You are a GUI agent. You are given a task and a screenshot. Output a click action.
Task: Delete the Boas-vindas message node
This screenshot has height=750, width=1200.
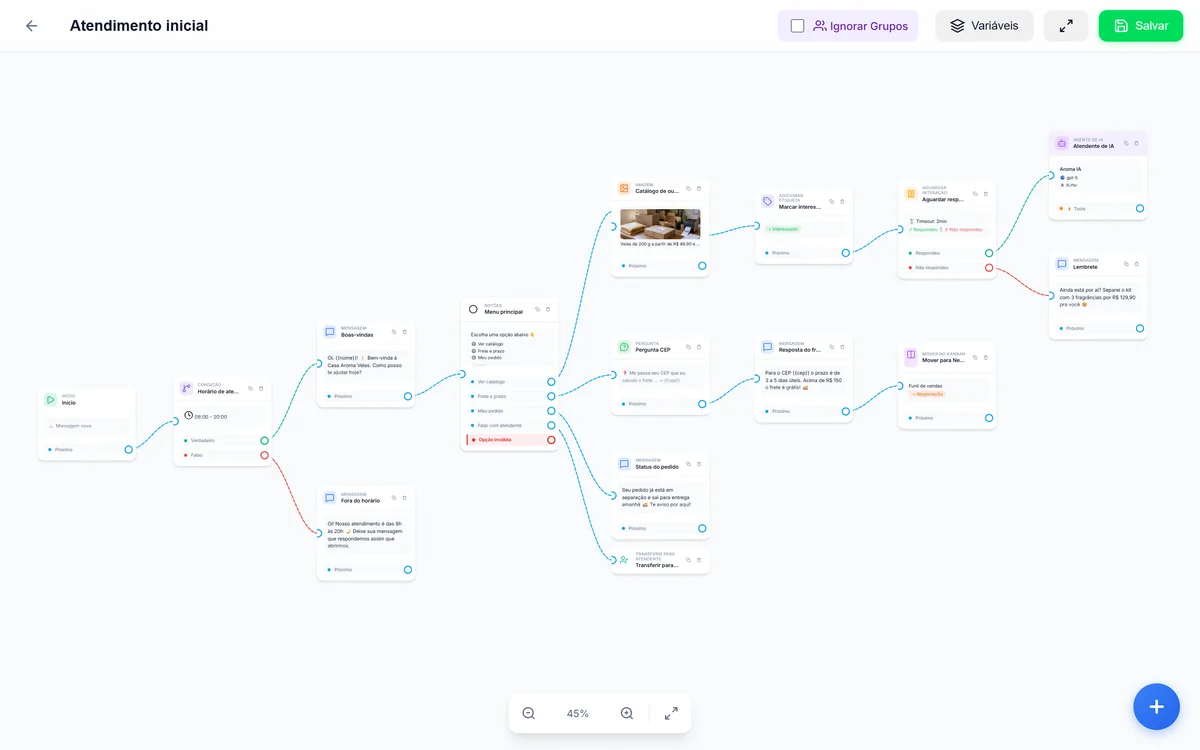pos(405,331)
